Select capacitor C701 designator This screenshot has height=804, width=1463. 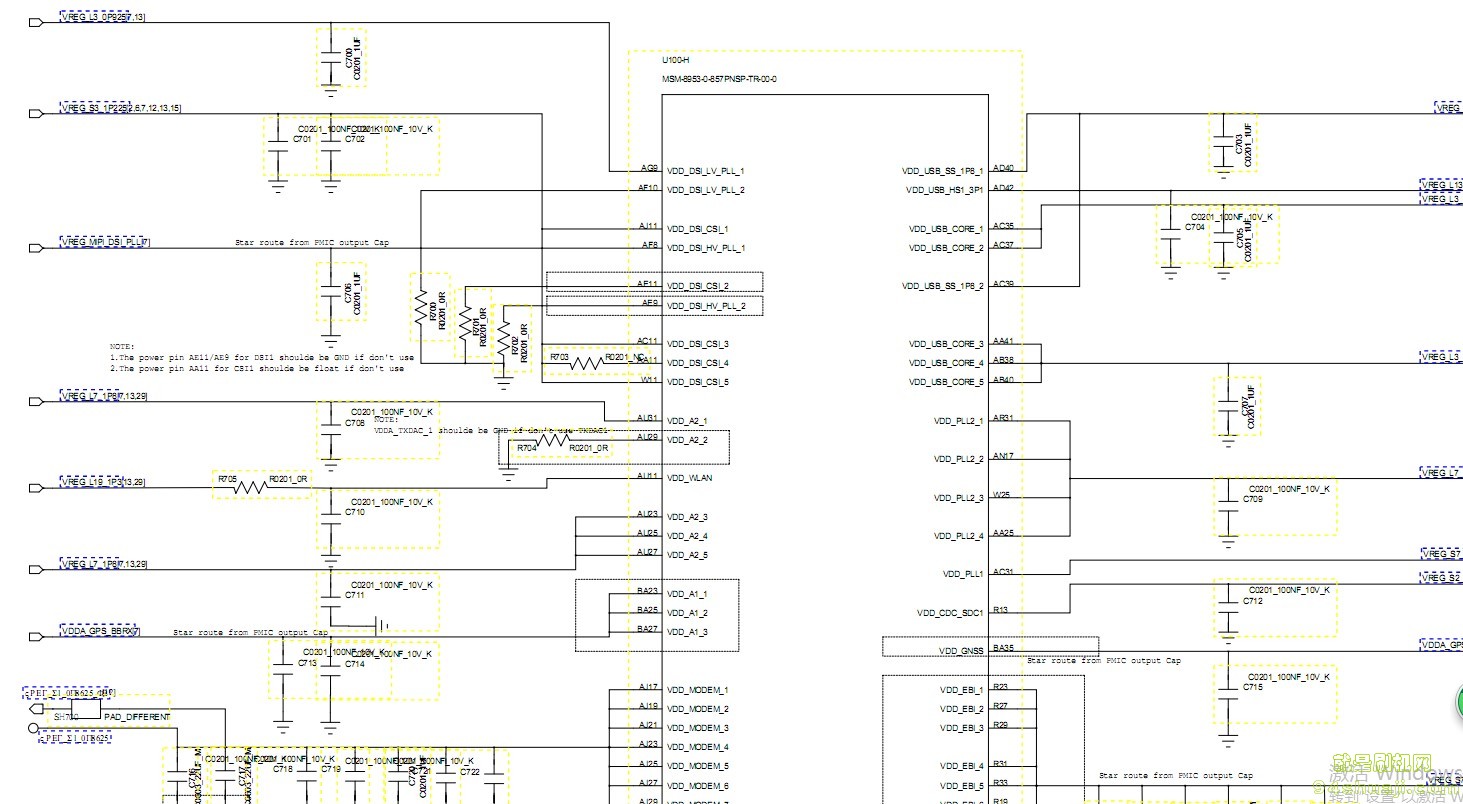(x=302, y=139)
